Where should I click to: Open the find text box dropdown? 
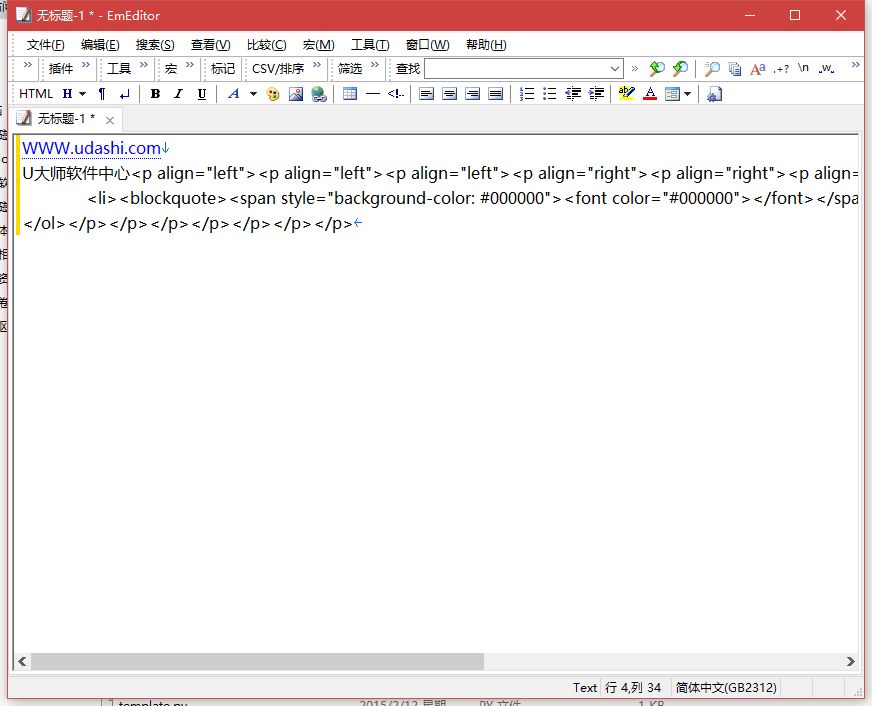(x=615, y=69)
